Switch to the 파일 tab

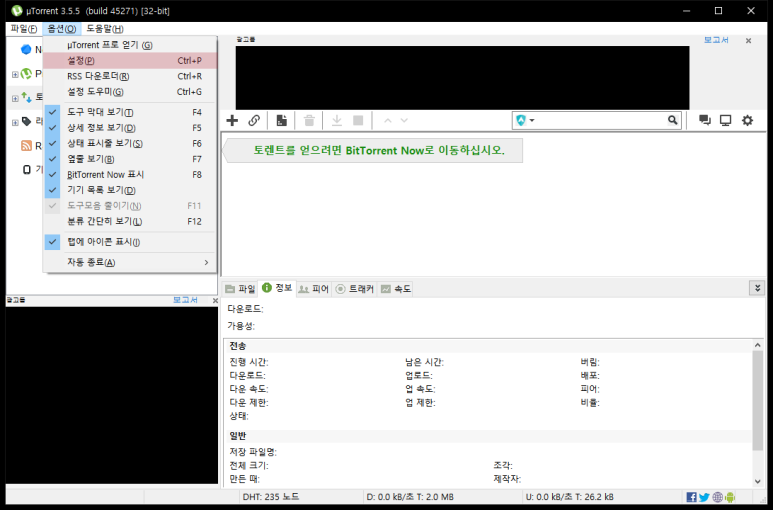pos(240,289)
